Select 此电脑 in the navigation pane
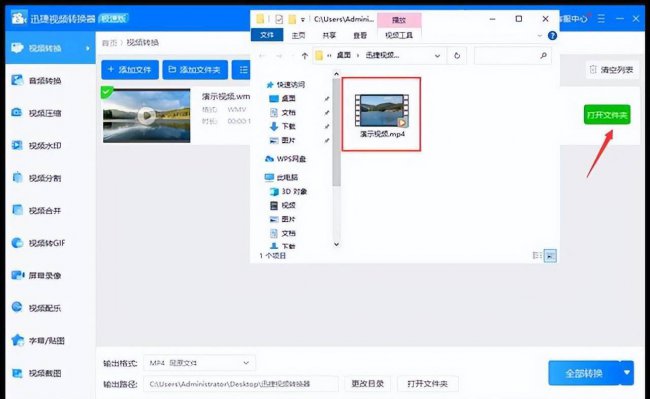The image size is (650, 399). pyautogui.click(x=282, y=177)
